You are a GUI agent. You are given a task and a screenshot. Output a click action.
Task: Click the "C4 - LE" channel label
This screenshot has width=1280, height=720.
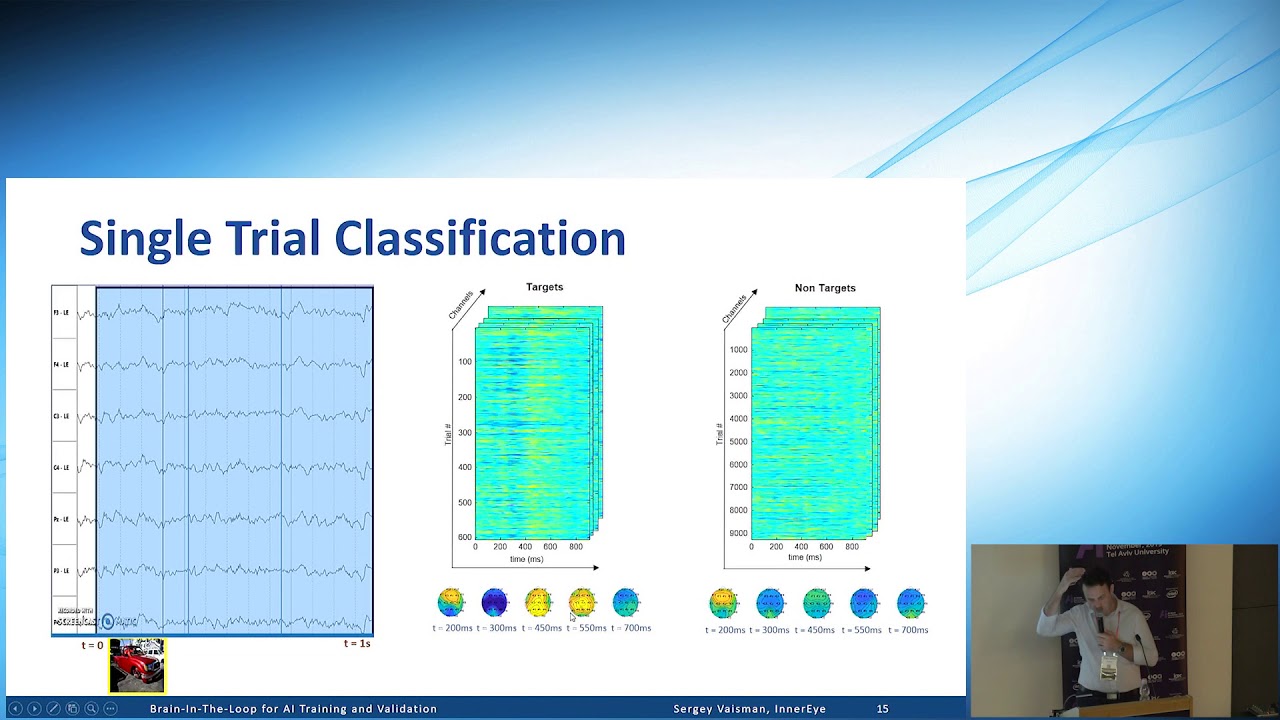[61, 468]
